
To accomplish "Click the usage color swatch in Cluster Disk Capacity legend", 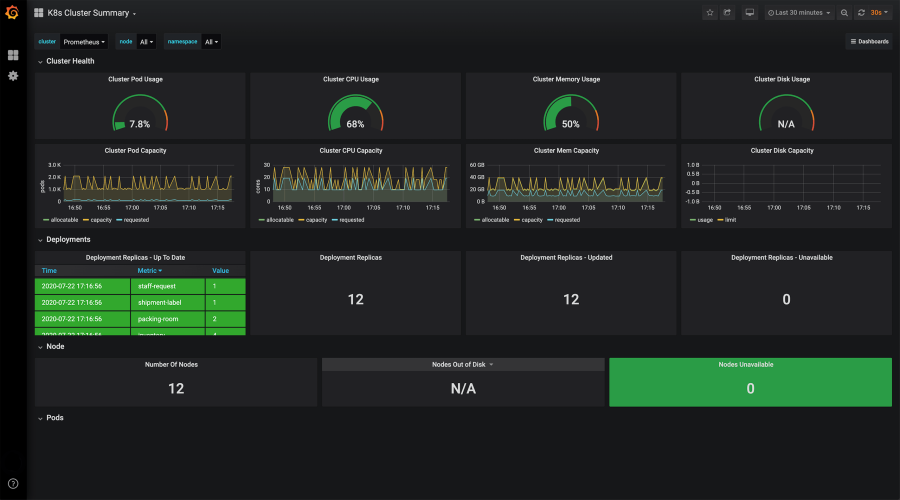I will (x=692, y=219).
